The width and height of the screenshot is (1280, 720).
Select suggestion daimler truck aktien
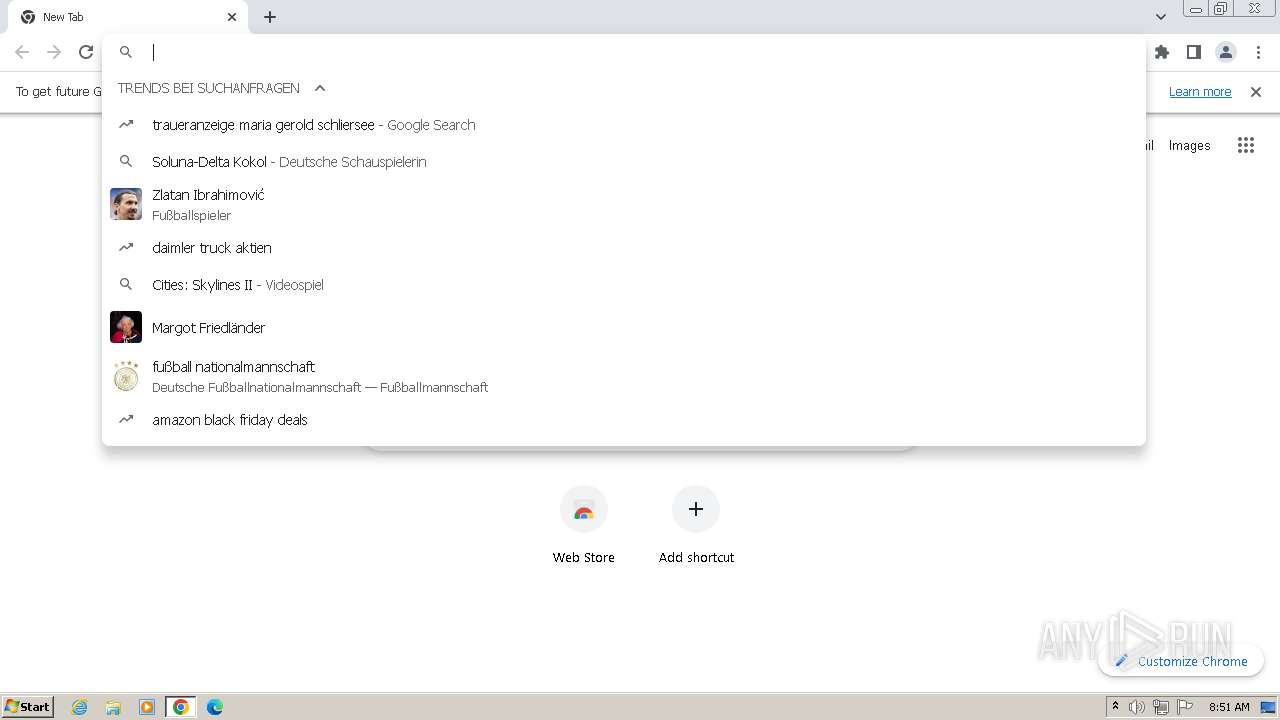[x=624, y=248]
